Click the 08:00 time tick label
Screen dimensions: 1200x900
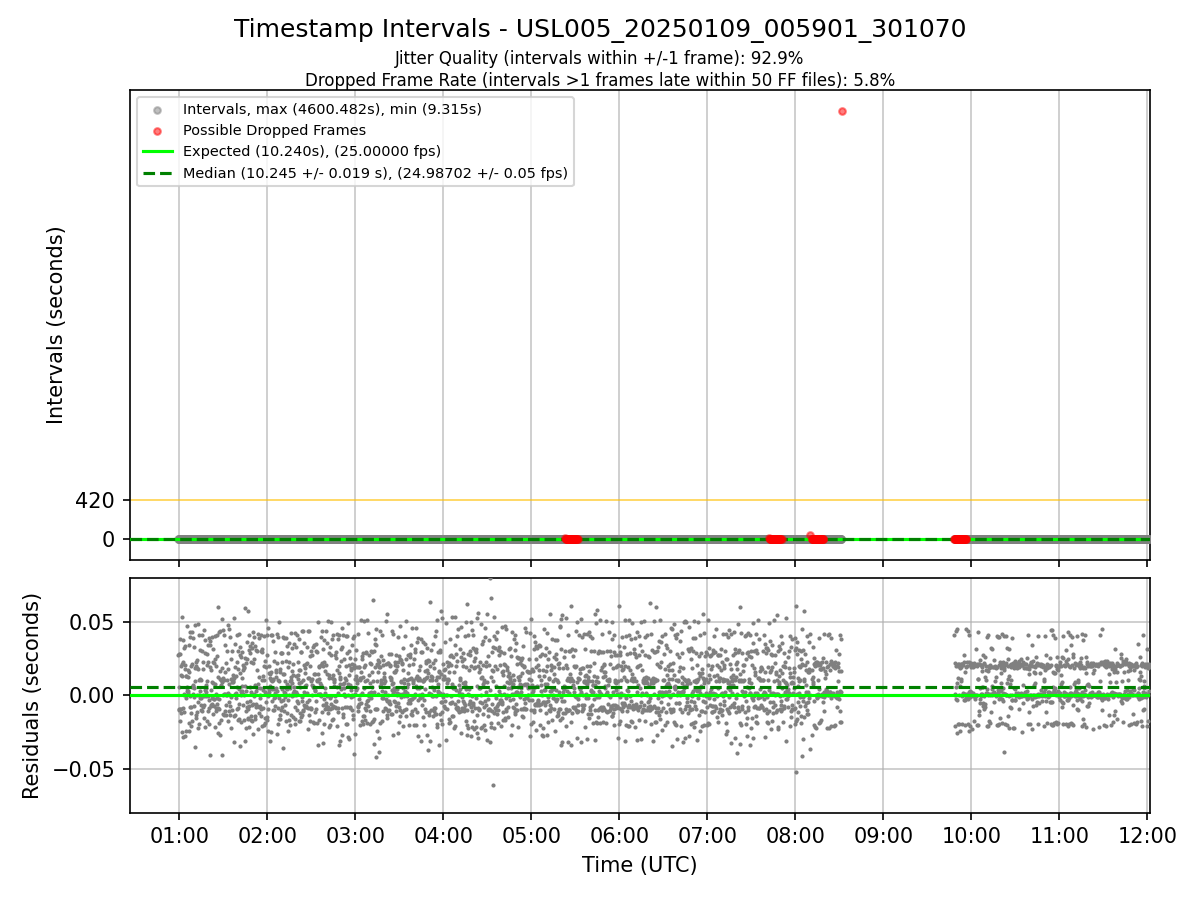pos(795,835)
